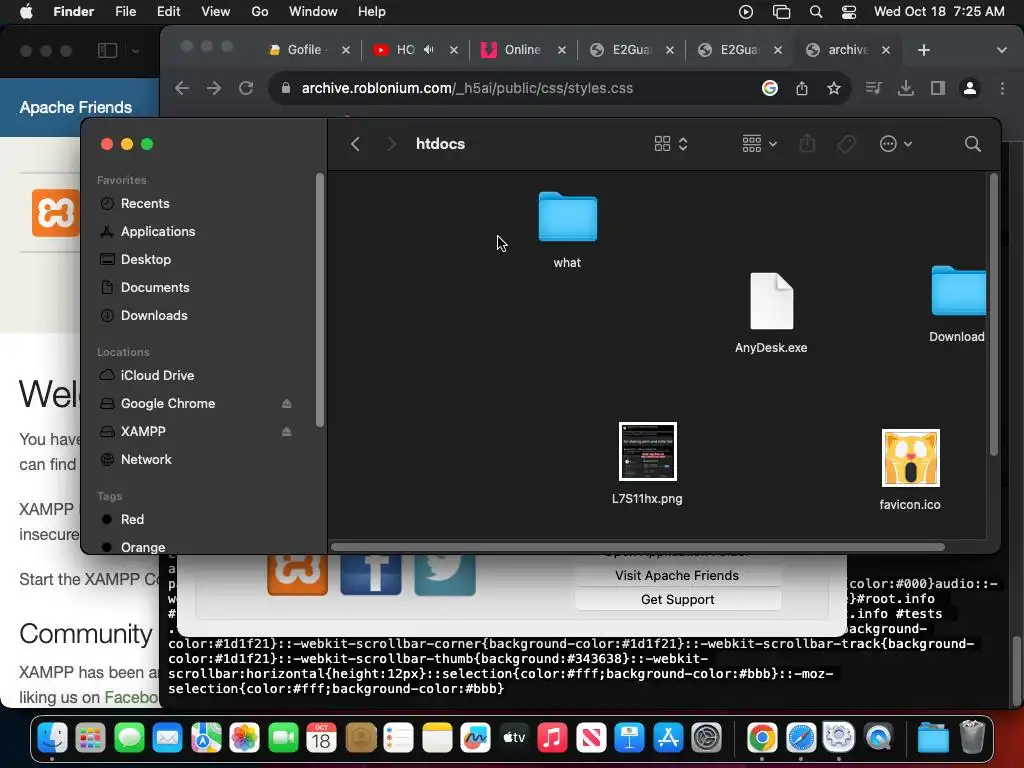Open Launchpad from the Dock
This screenshot has height=768, width=1024.
(x=91, y=738)
